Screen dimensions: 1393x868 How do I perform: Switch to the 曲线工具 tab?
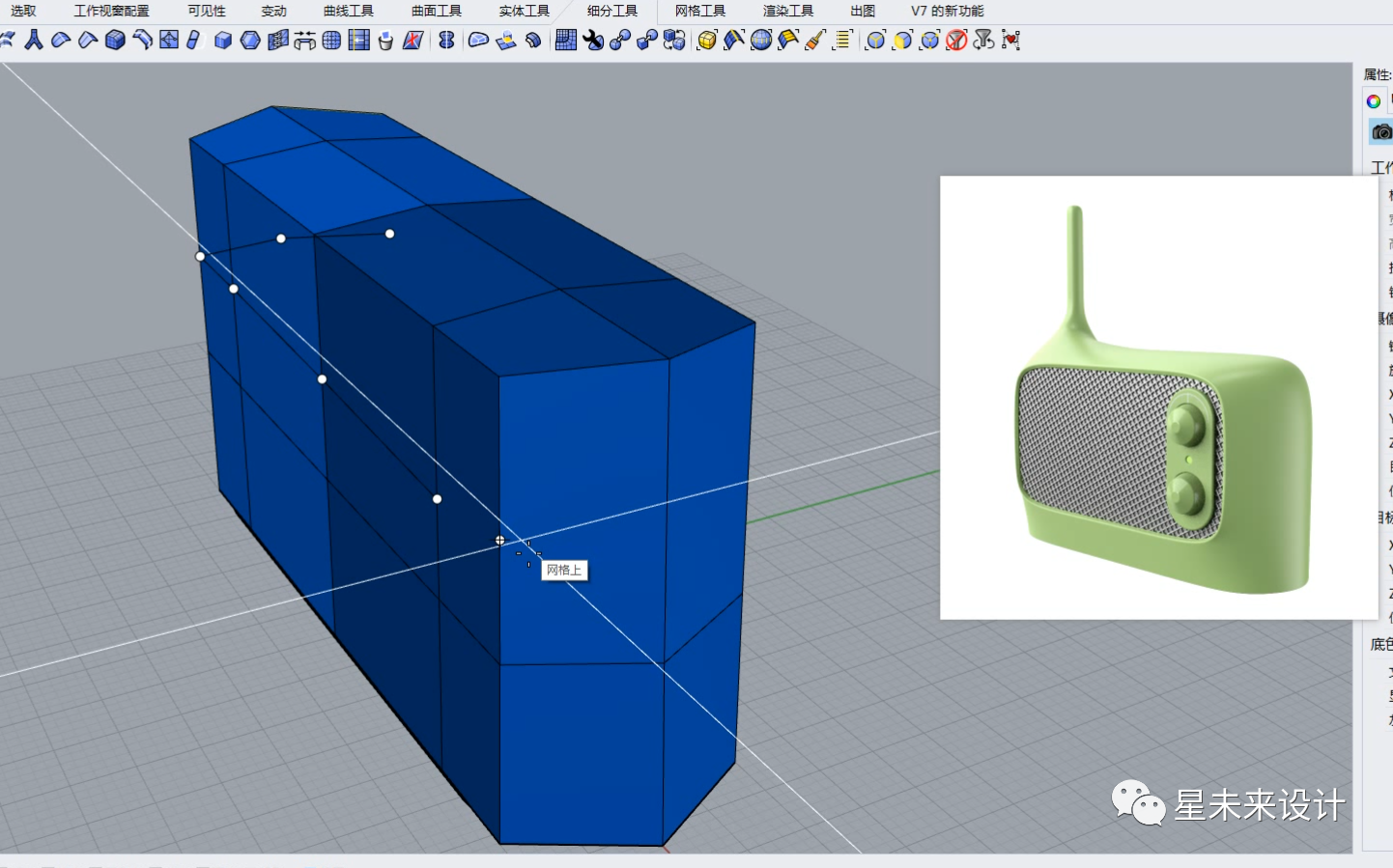349,11
